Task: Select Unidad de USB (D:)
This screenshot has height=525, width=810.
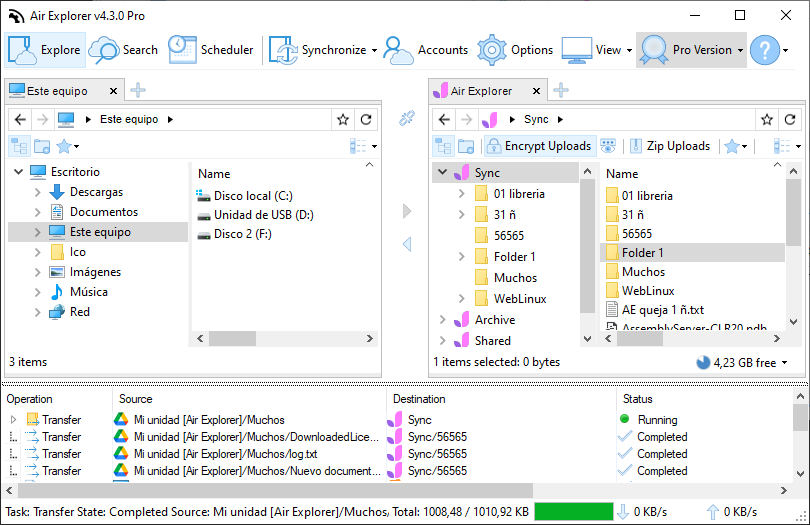Action: pos(255,215)
